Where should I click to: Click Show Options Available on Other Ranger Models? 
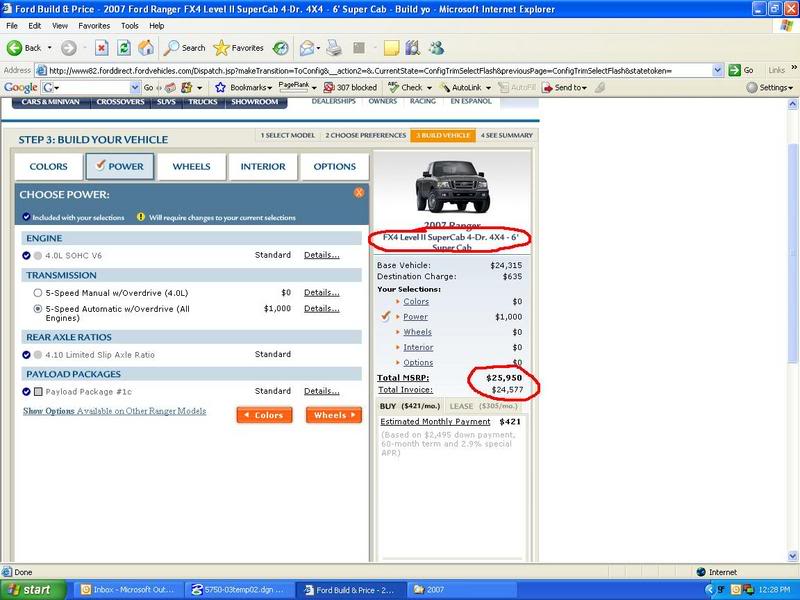[114, 411]
